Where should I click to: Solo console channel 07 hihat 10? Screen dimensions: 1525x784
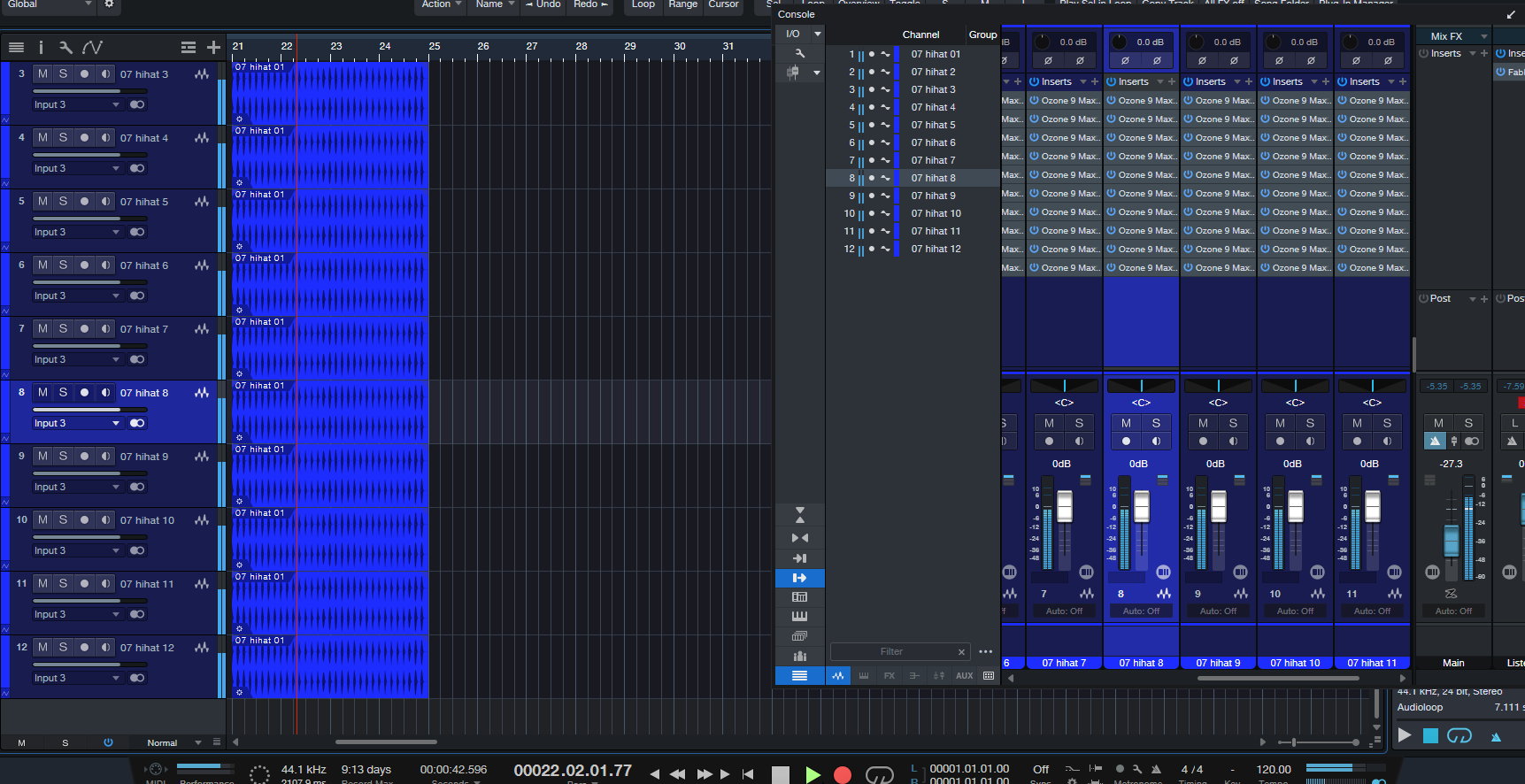[x=1310, y=423]
